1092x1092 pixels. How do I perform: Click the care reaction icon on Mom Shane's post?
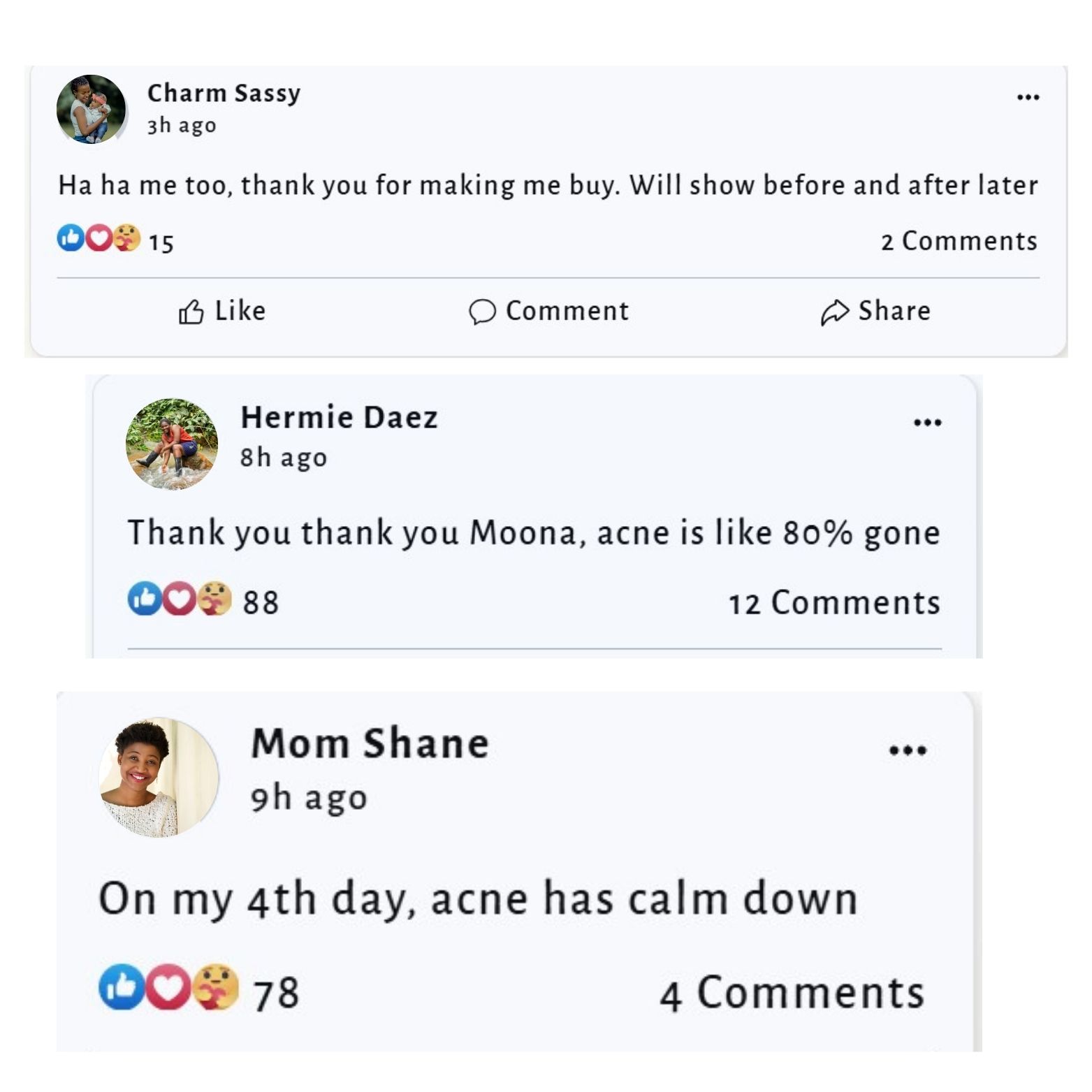[x=216, y=987]
